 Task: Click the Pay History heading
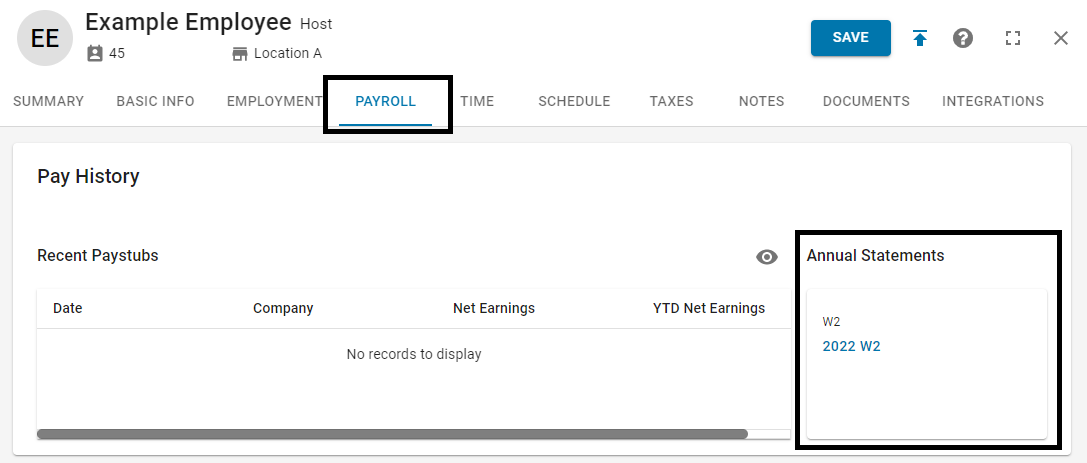point(88,177)
